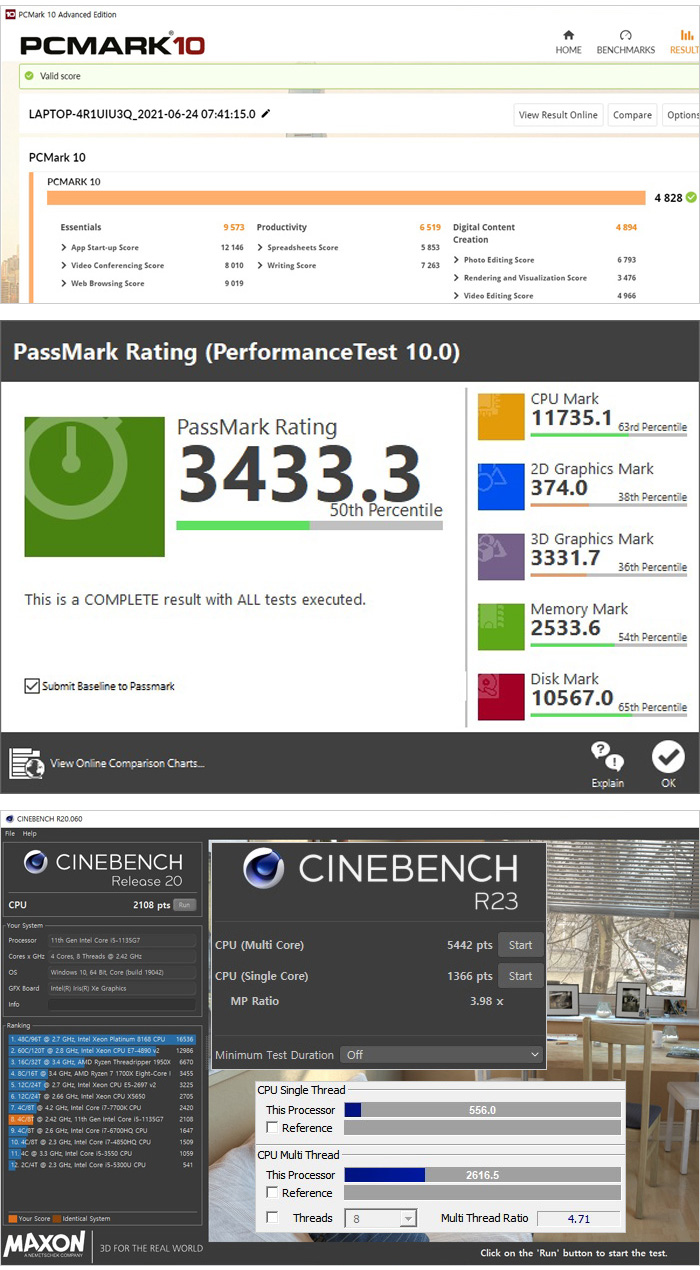Click the Options button in PCMark

[x=682, y=115]
